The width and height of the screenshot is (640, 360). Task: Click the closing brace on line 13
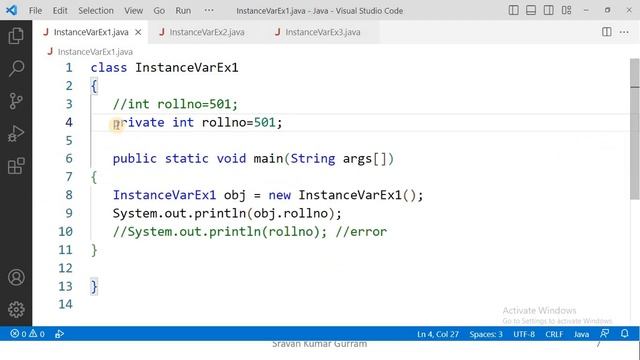(94, 287)
